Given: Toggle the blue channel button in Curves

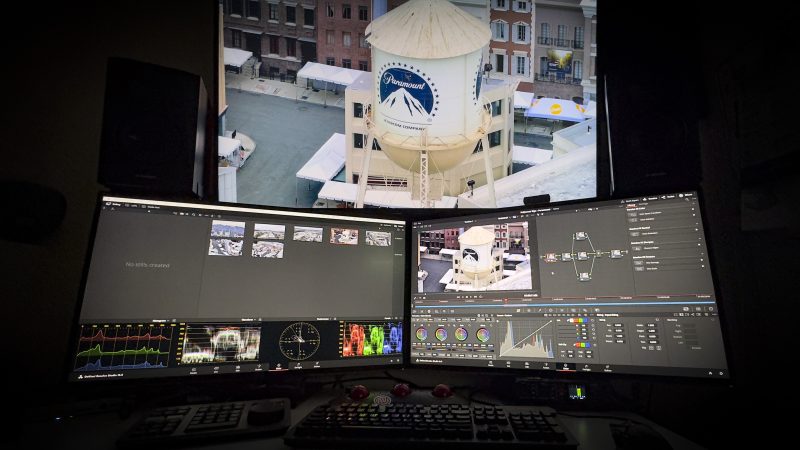Looking at the screenshot, I should pos(588,321).
